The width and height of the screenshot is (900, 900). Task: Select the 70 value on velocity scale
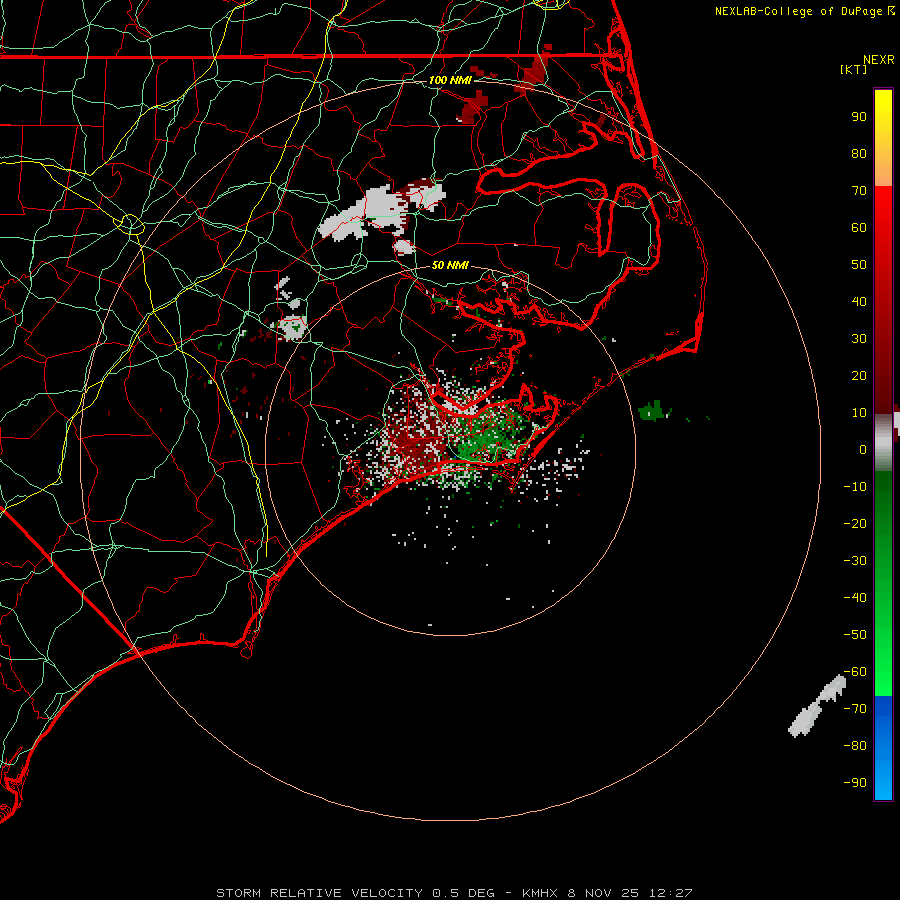(859, 191)
